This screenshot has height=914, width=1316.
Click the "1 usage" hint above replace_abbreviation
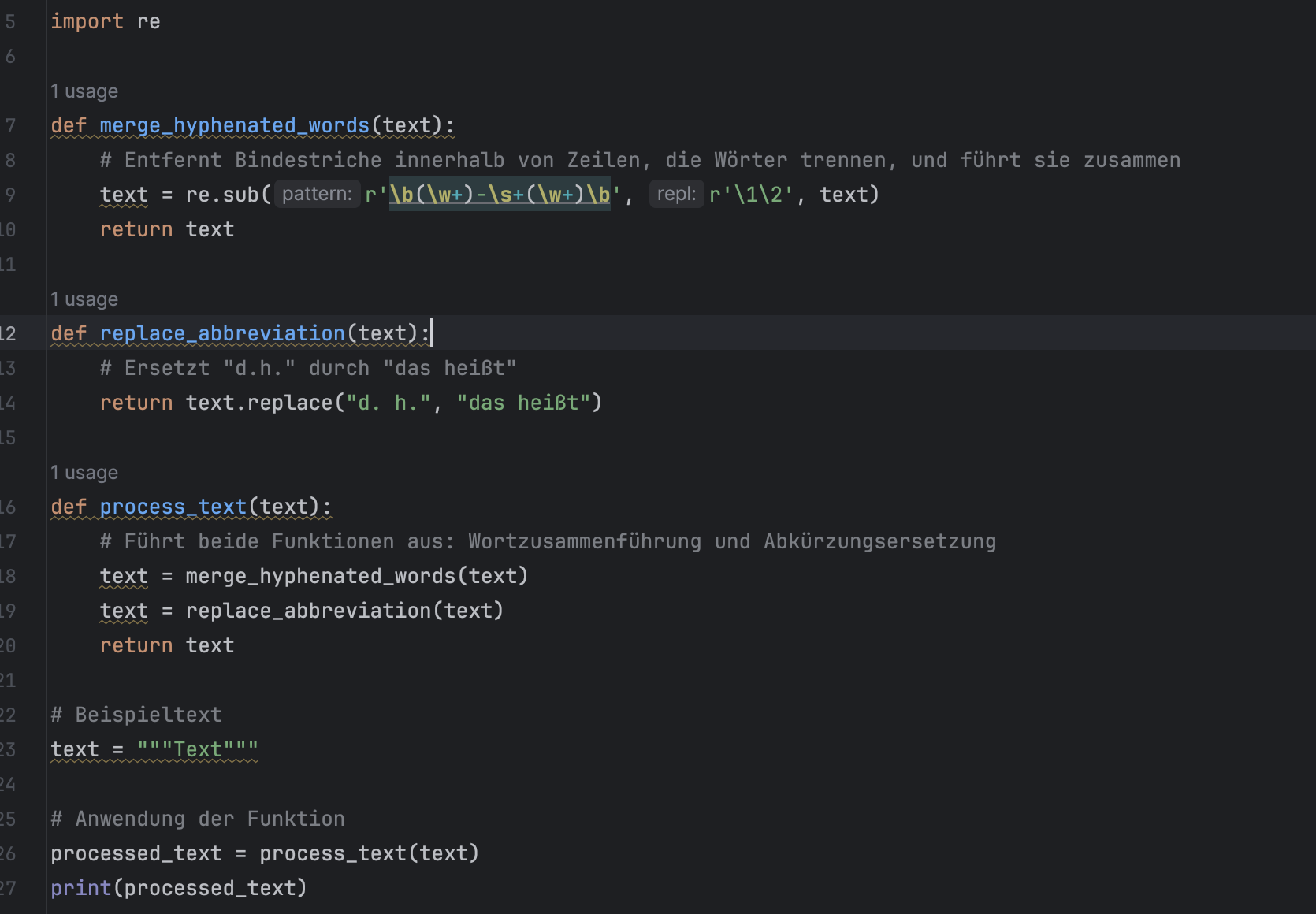coord(84,299)
